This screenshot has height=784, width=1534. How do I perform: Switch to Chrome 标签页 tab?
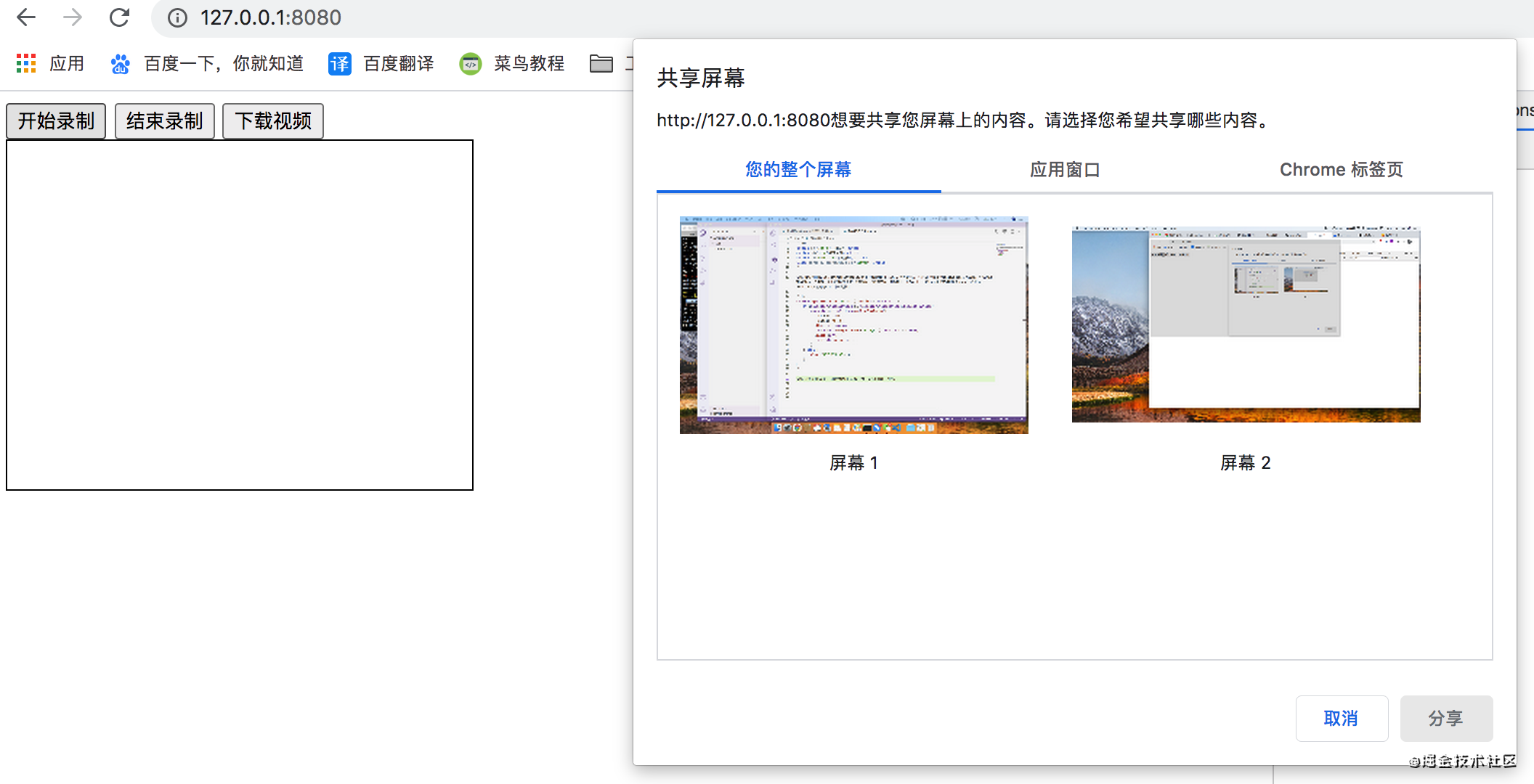pyautogui.click(x=1341, y=170)
